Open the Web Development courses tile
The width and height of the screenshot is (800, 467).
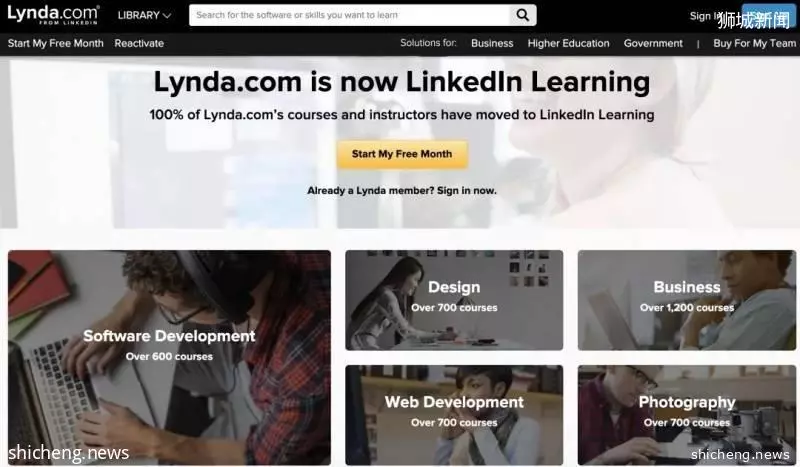point(454,414)
